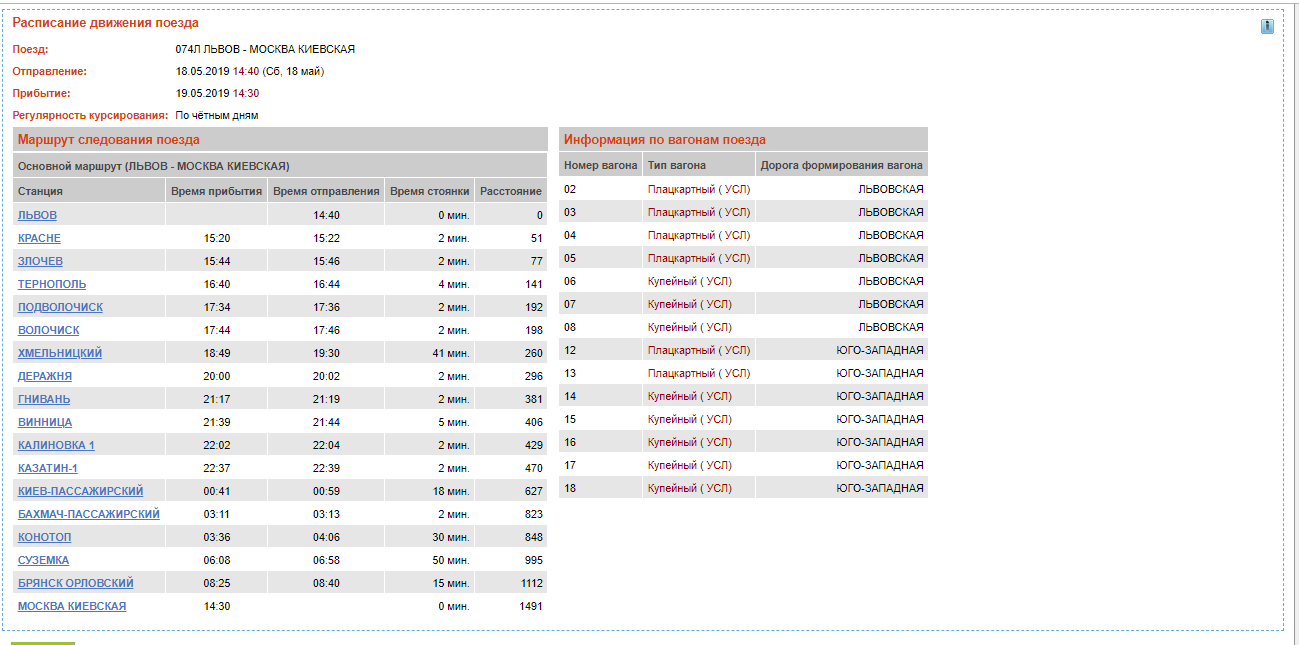Image resolution: width=1299 pixels, height=645 pixels.
Task: Open the ПОДВОЛОЧИСК station link
Action: [60, 307]
